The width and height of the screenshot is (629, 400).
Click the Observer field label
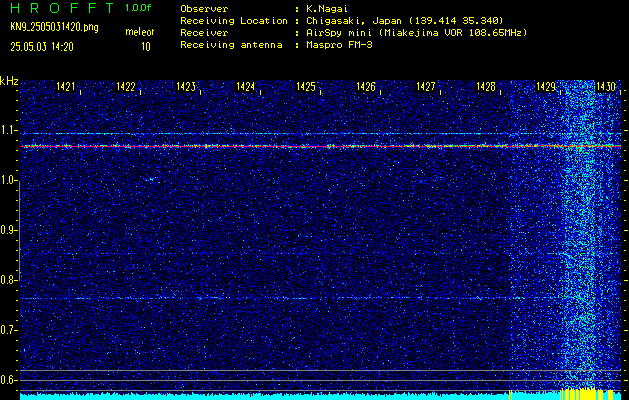pos(204,8)
